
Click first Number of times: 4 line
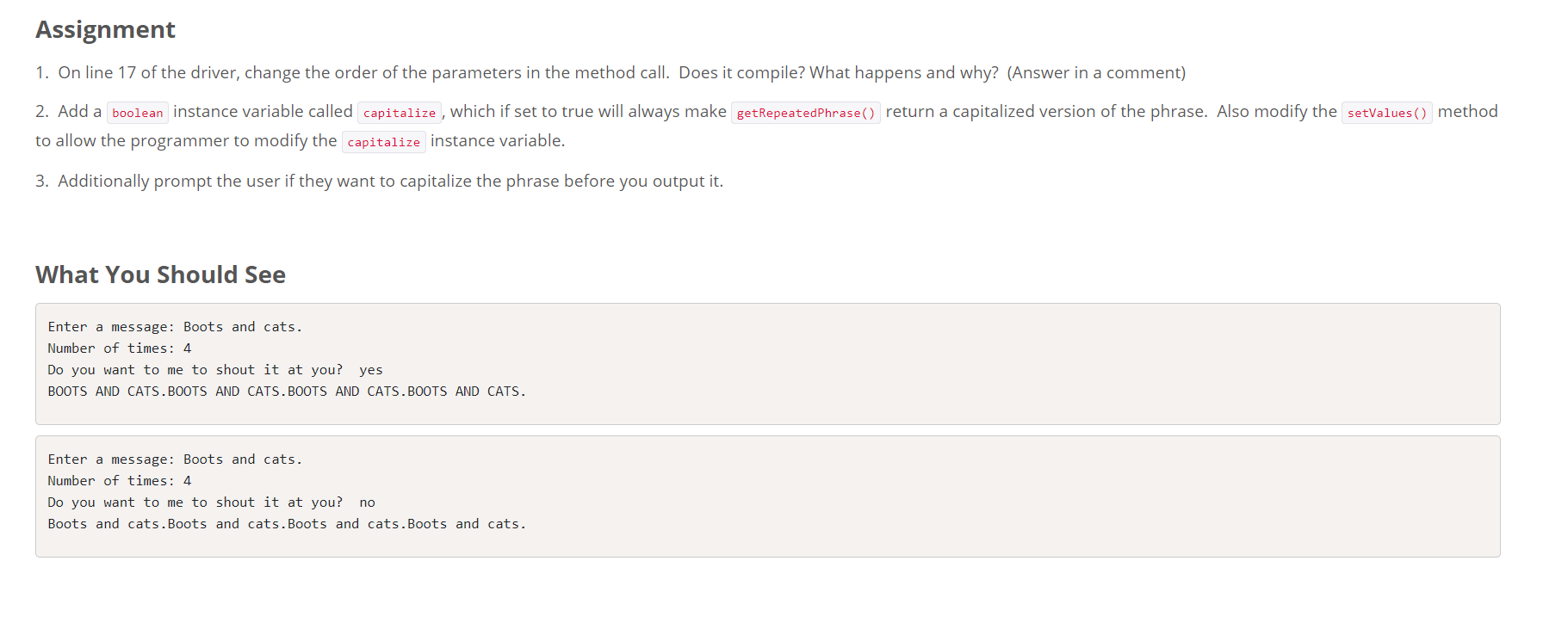(120, 348)
